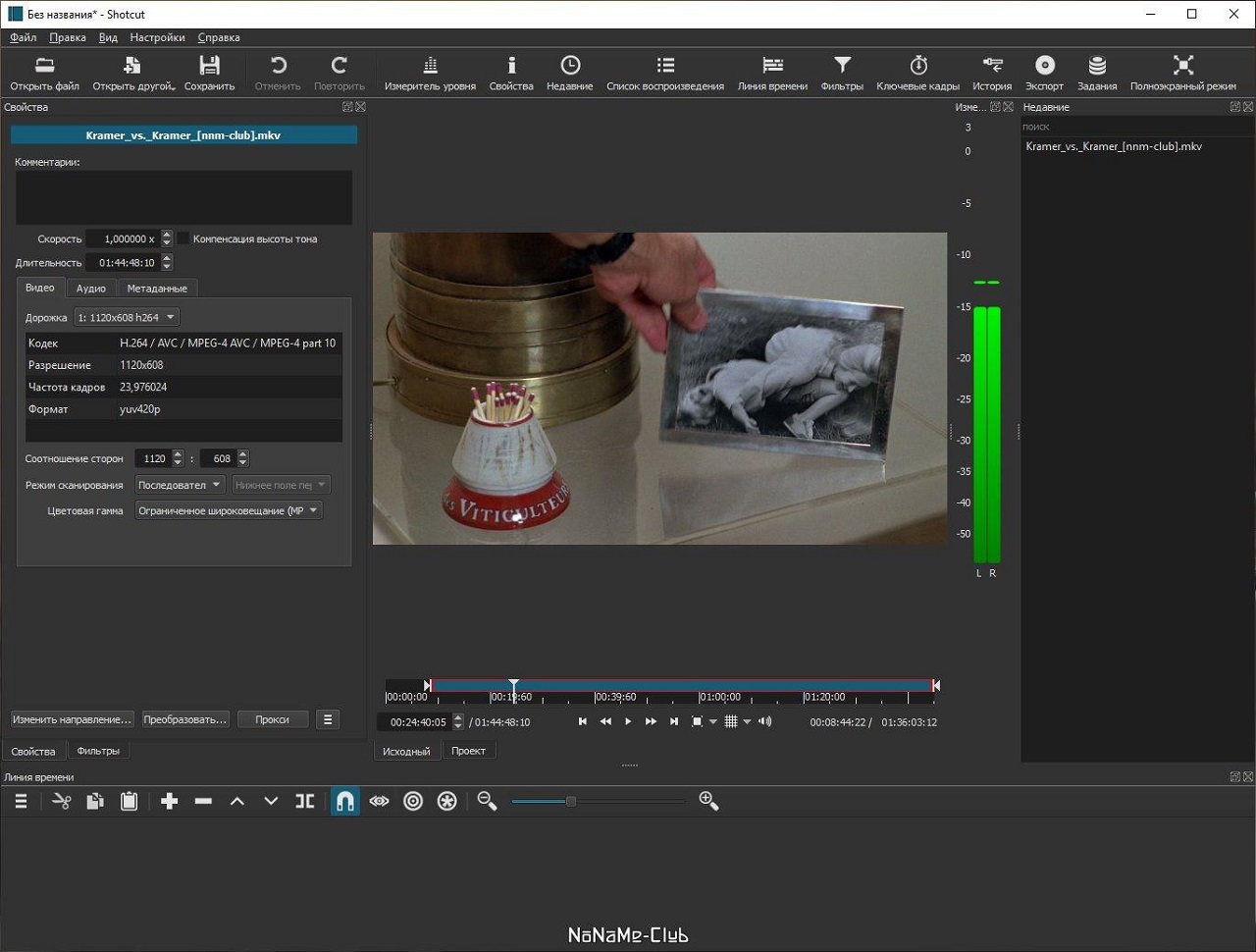Image resolution: width=1256 pixels, height=952 pixels.
Task: Expand the video track dropdown 1120x608 h264
Action: (x=127, y=317)
